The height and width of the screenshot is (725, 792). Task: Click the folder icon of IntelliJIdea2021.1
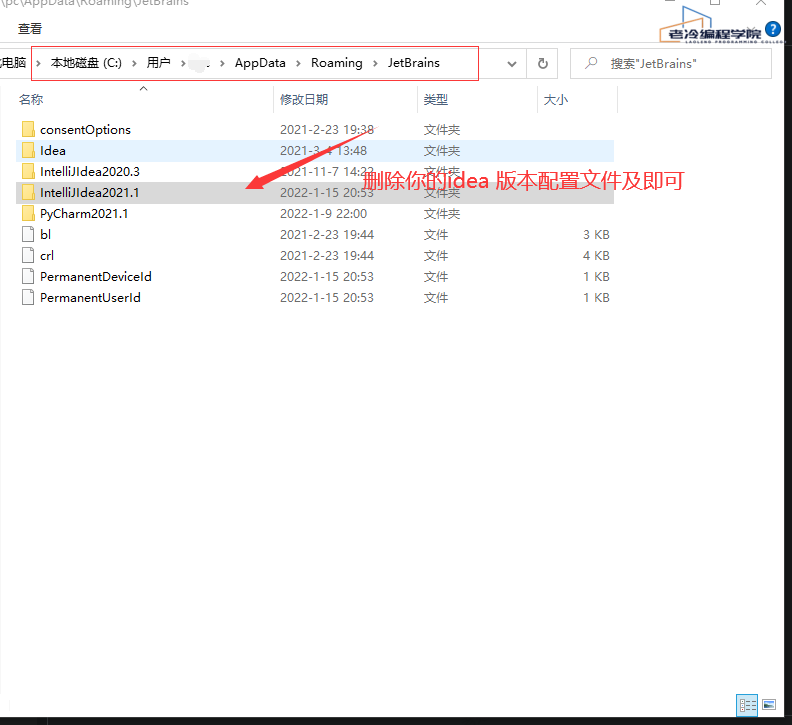(28, 192)
